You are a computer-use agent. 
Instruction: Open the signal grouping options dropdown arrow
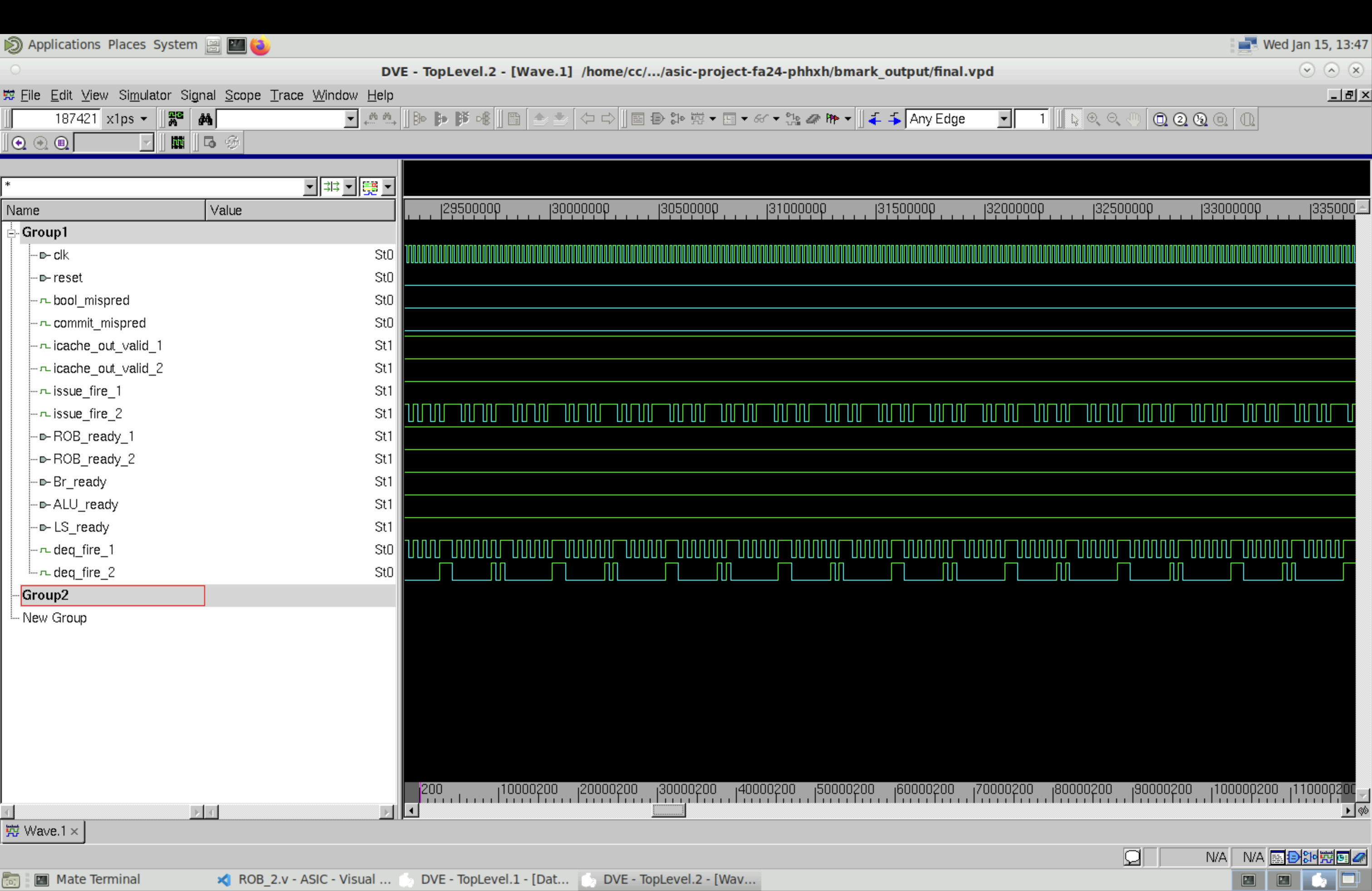[349, 186]
